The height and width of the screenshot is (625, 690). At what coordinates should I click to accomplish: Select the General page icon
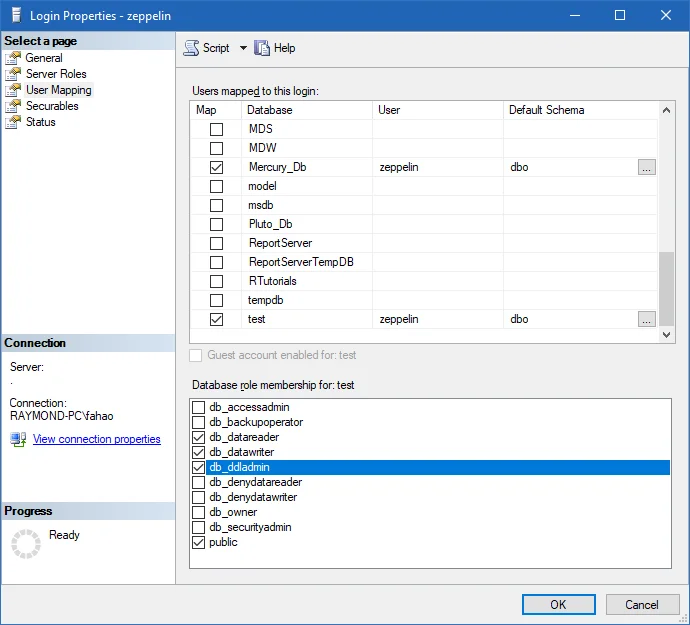click(13, 58)
